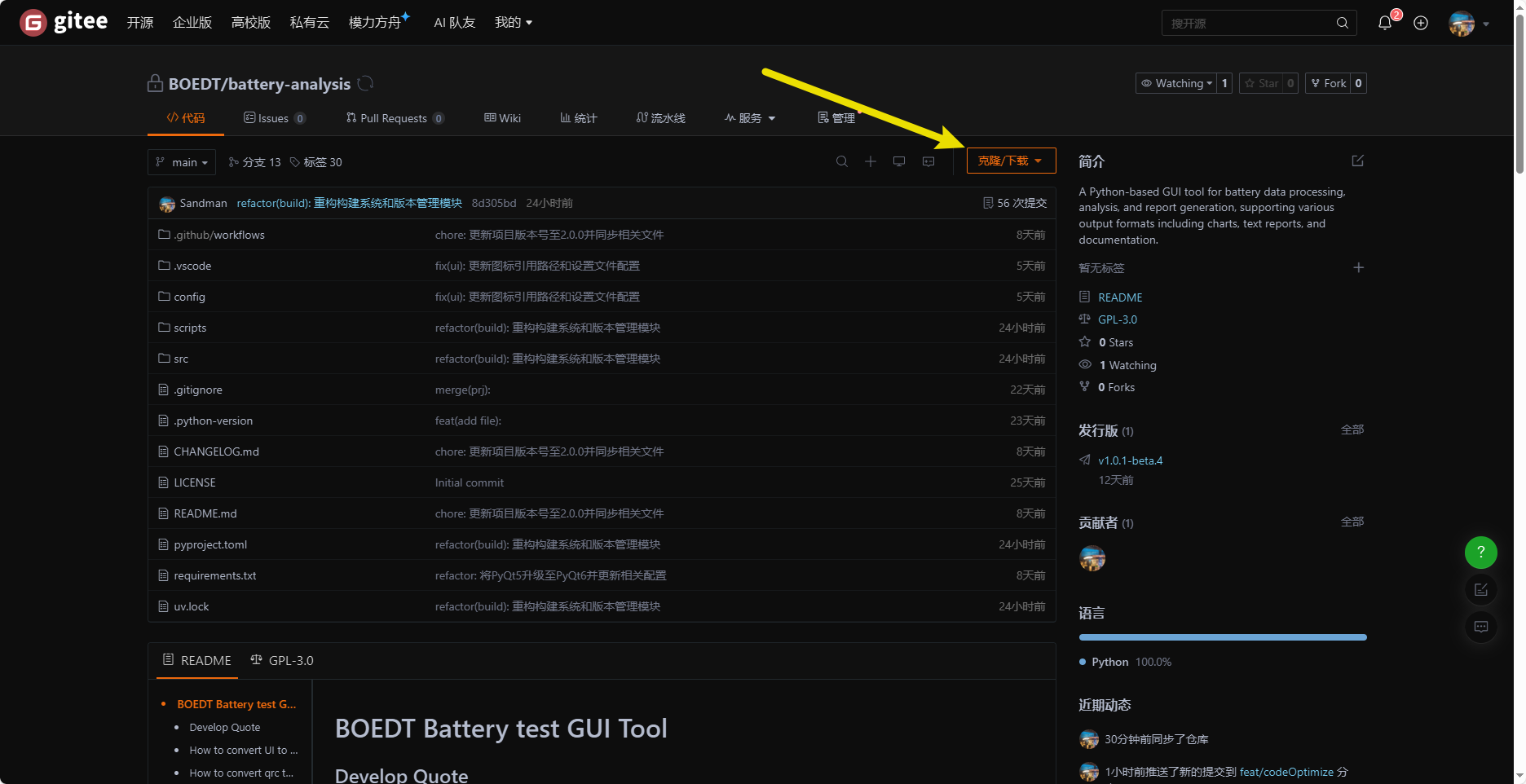Screen dimensions: 1526x784
Task: Open release v1.0.1-beta.4
Action: coord(1131,460)
